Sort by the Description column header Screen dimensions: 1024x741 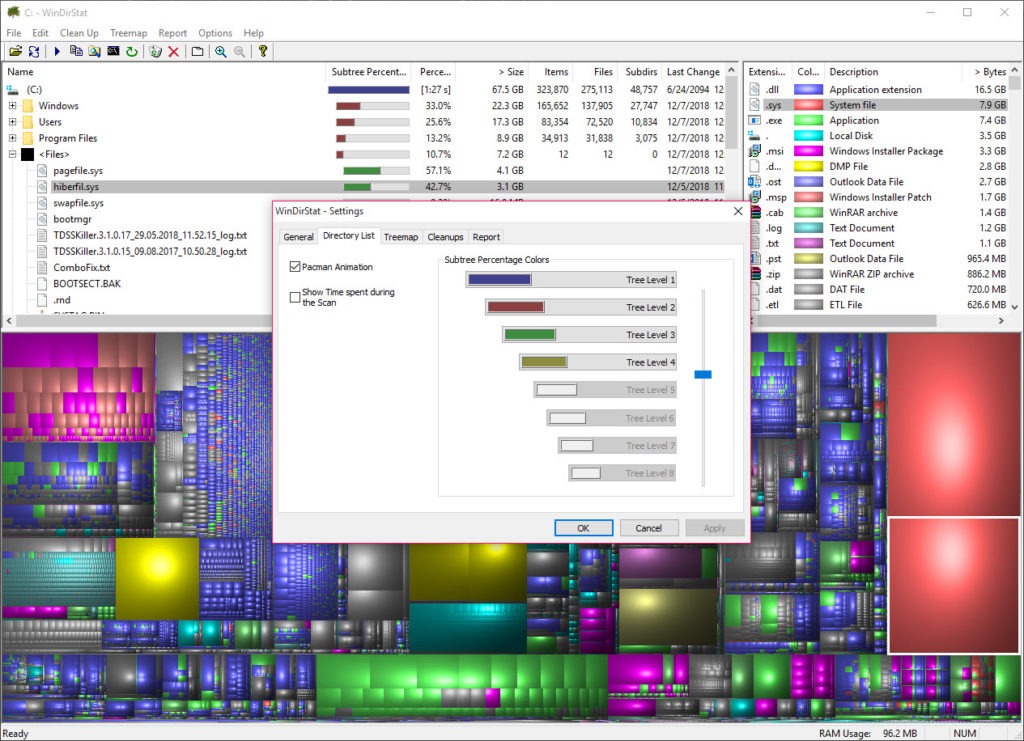[x=893, y=72]
